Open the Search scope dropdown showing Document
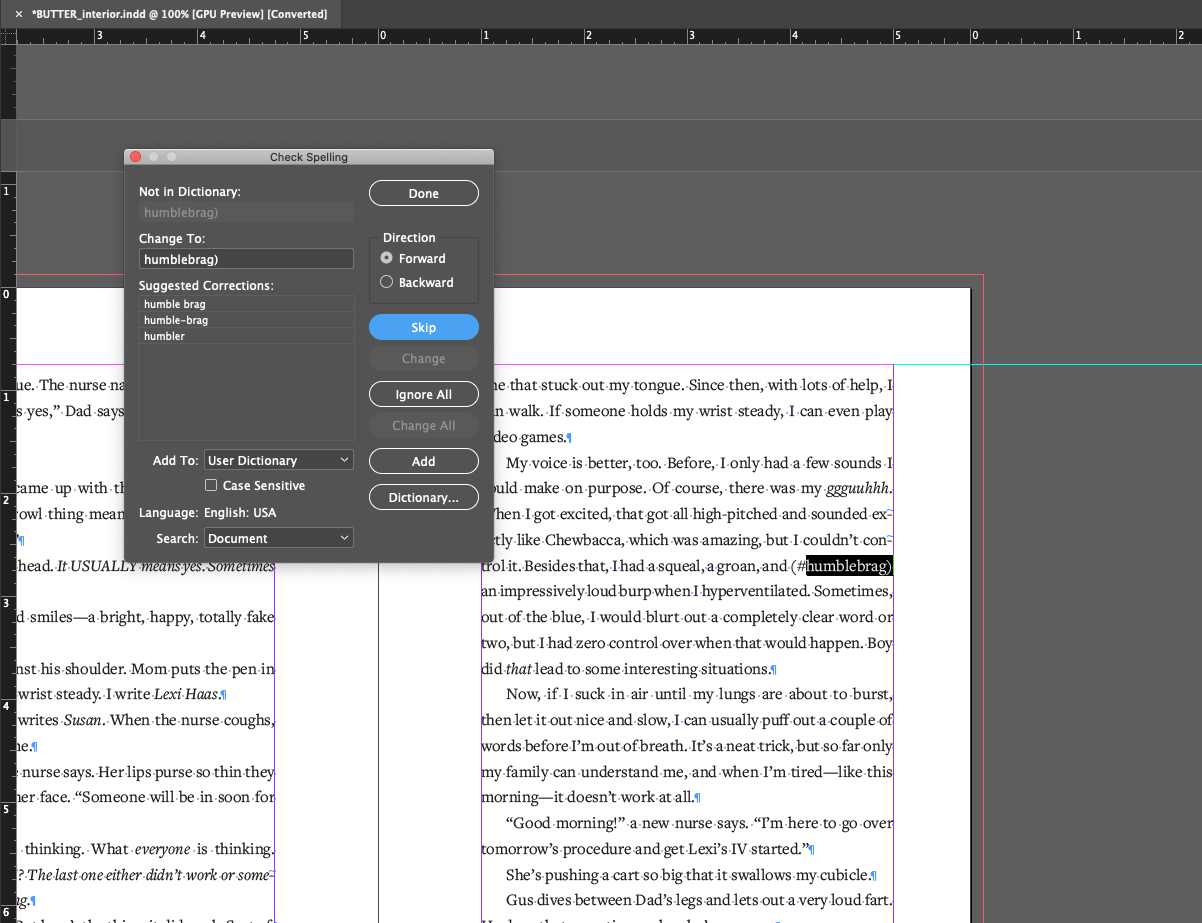The image size is (1202, 923). pos(278,537)
